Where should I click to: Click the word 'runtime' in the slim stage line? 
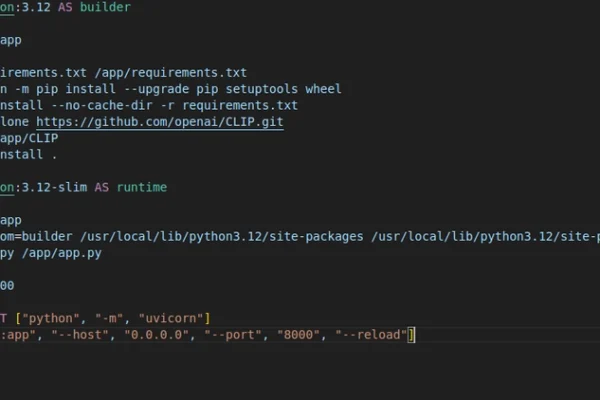click(x=142, y=187)
